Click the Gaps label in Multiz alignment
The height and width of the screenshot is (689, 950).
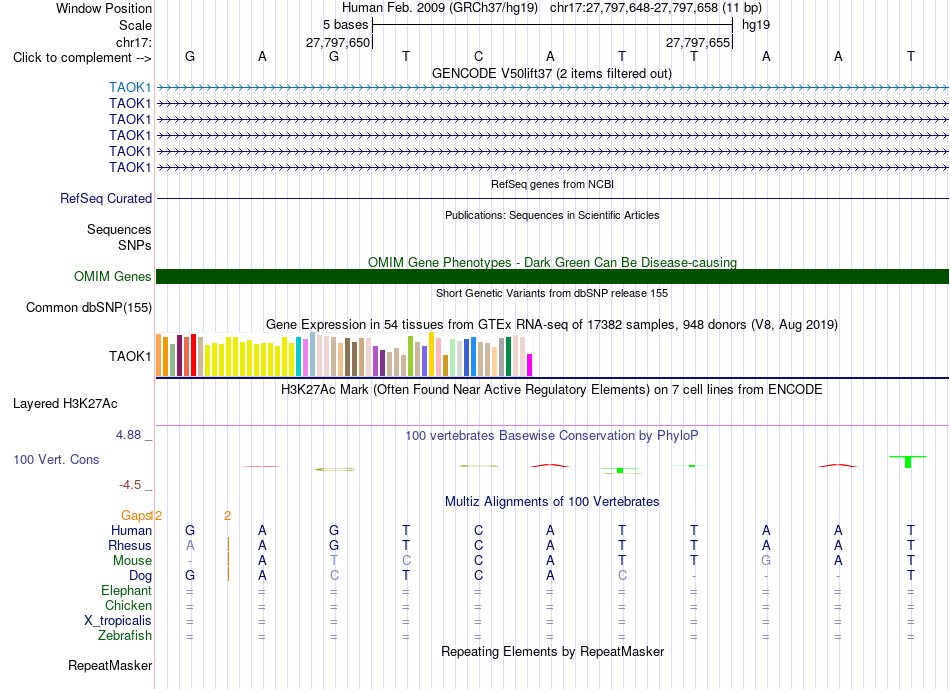pyautogui.click(x=136, y=515)
